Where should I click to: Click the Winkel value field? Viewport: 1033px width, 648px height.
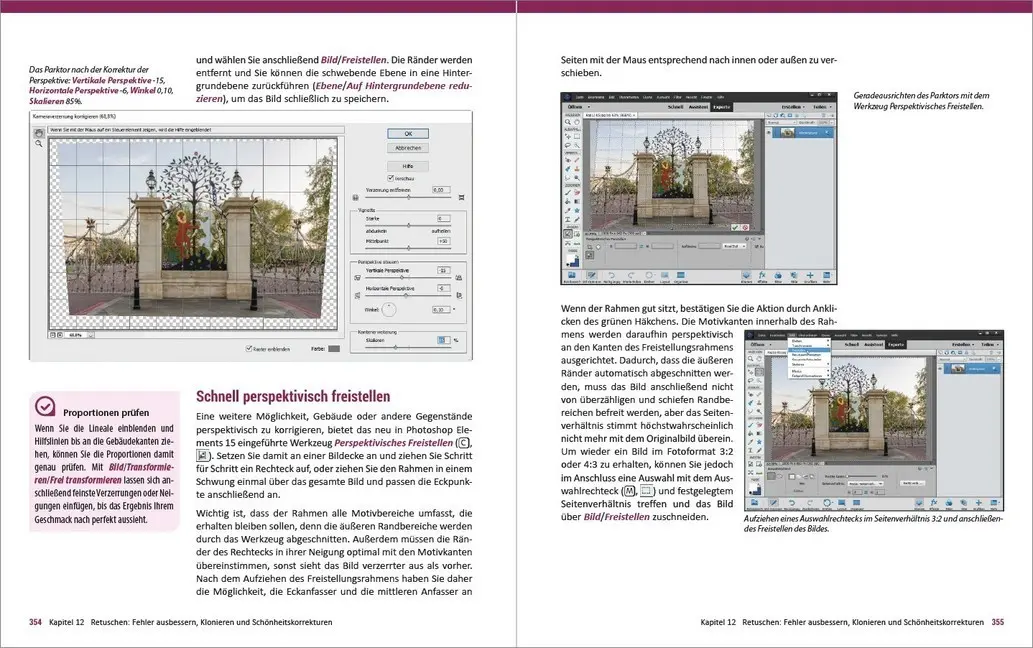click(440, 309)
